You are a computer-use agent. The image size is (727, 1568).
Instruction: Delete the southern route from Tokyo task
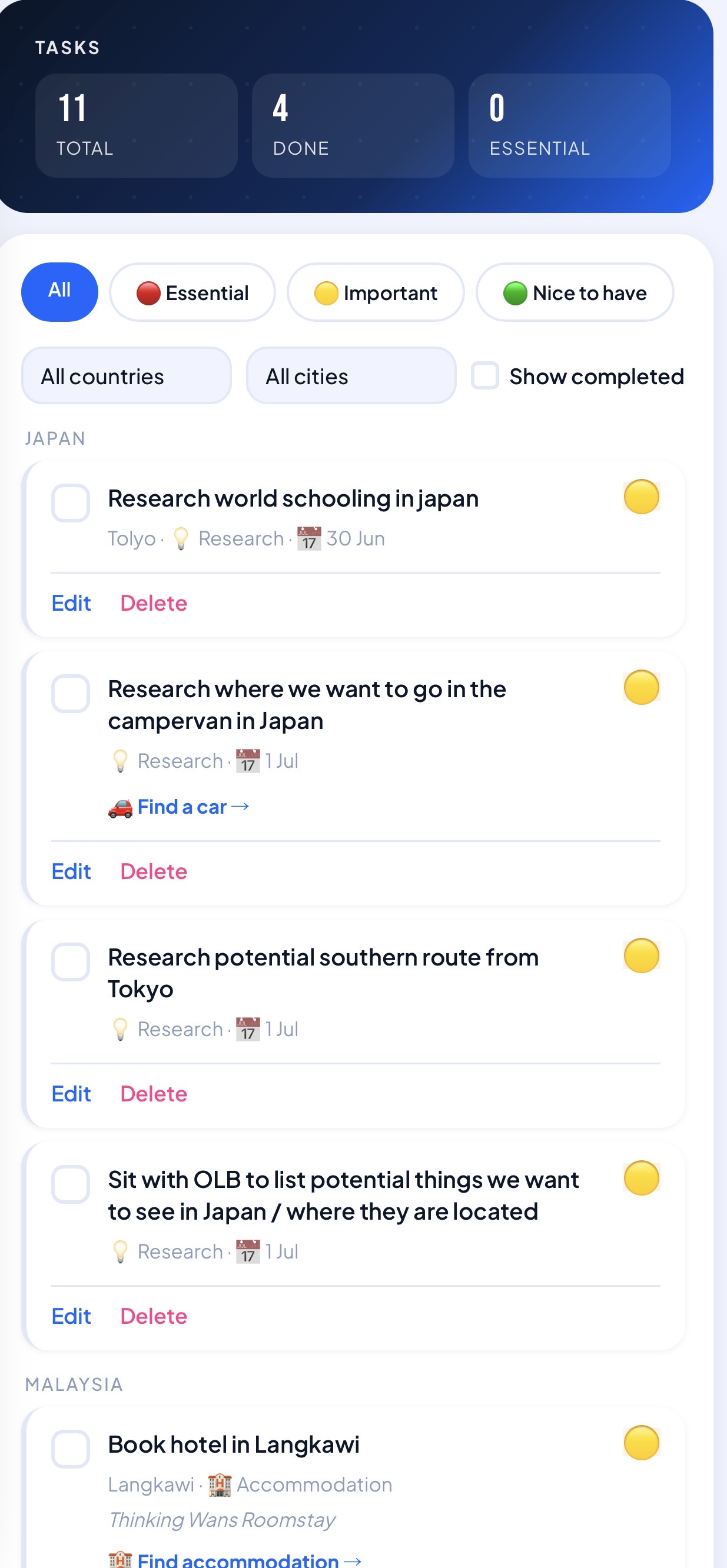coord(154,1093)
